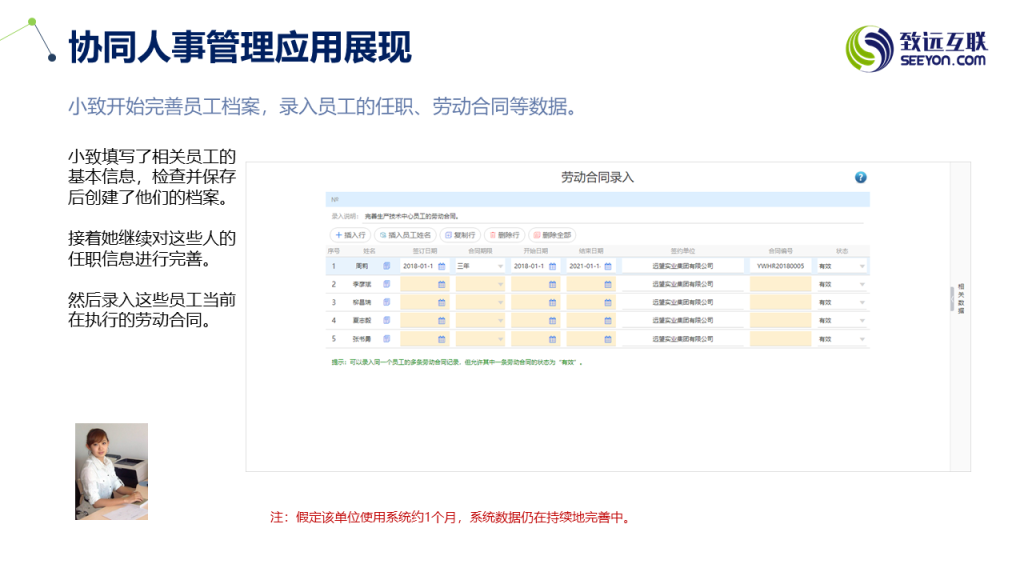The height and width of the screenshot is (576, 1024).
Task: Click the 插入员工姓名 button
Action: [x=406, y=234]
